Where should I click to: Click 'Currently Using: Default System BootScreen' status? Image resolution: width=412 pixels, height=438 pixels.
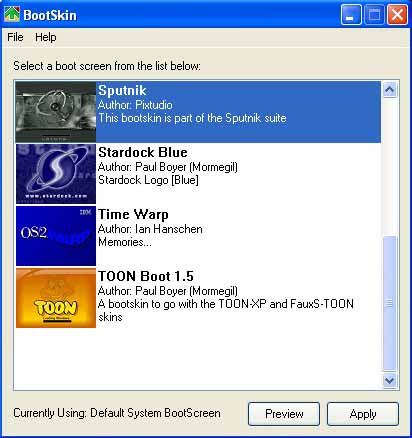[x=117, y=413]
